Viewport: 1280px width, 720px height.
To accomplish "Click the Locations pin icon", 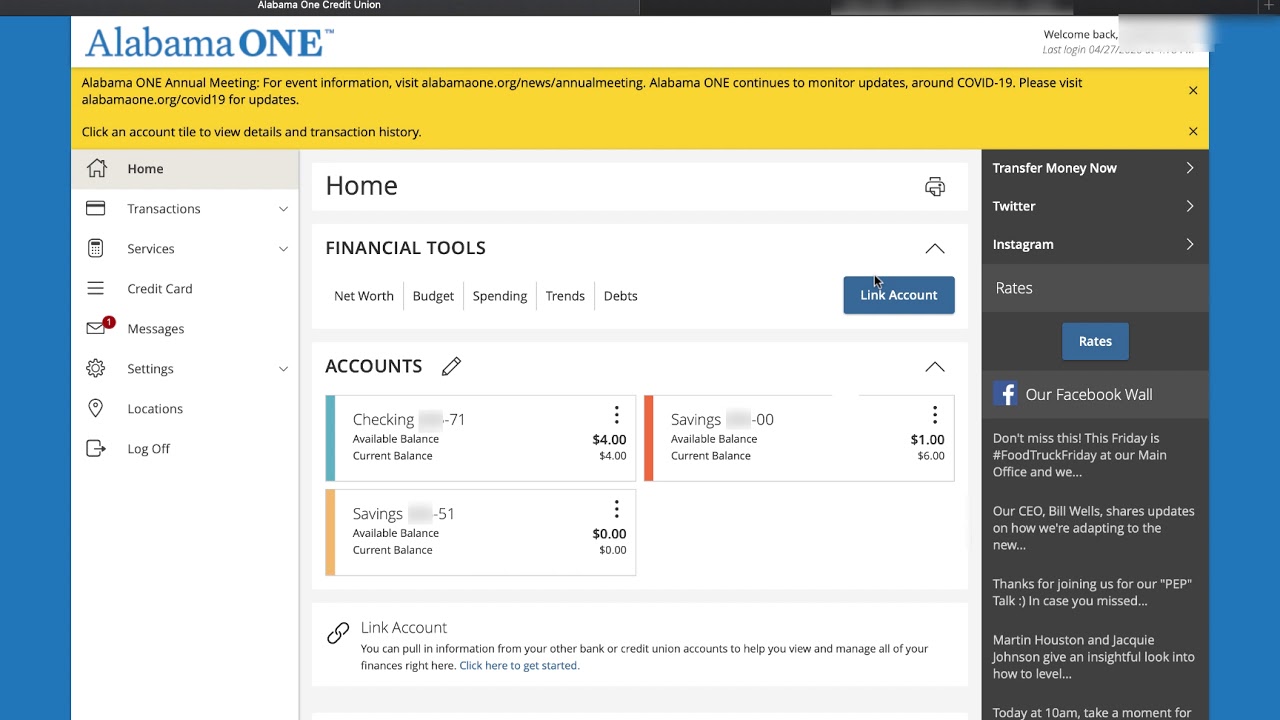I will (96, 408).
